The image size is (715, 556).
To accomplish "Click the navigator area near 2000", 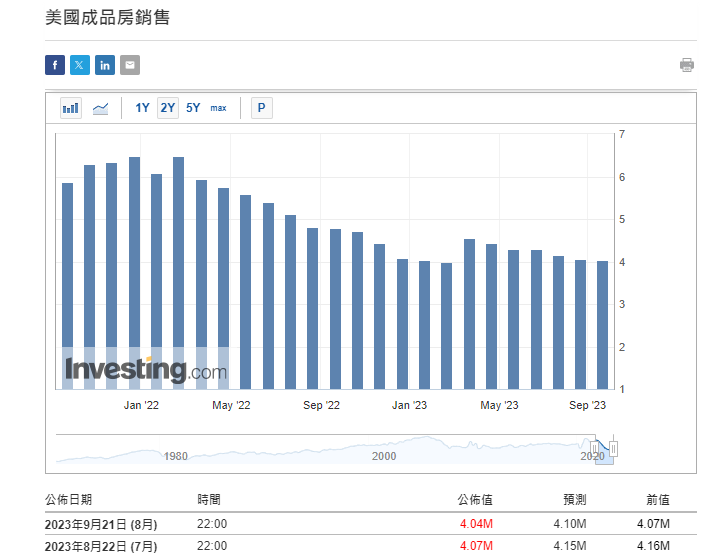I will [384, 450].
